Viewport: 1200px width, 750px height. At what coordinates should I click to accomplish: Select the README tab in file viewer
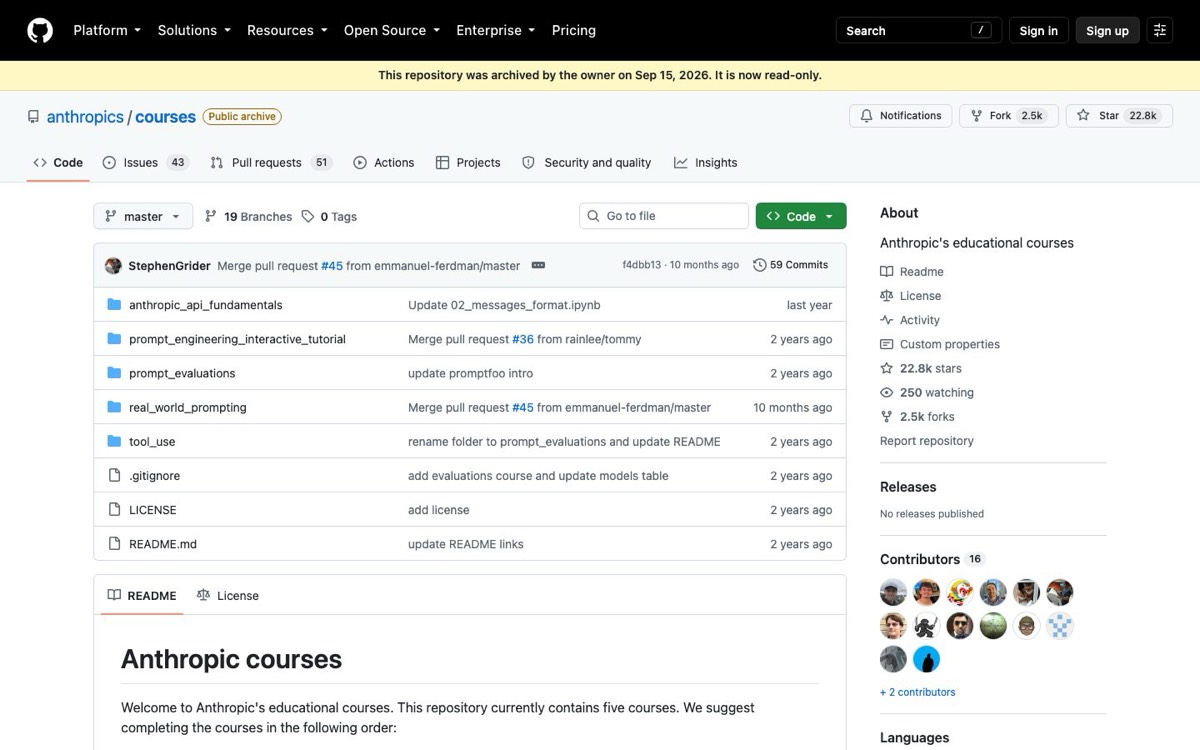click(x=142, y=595)
